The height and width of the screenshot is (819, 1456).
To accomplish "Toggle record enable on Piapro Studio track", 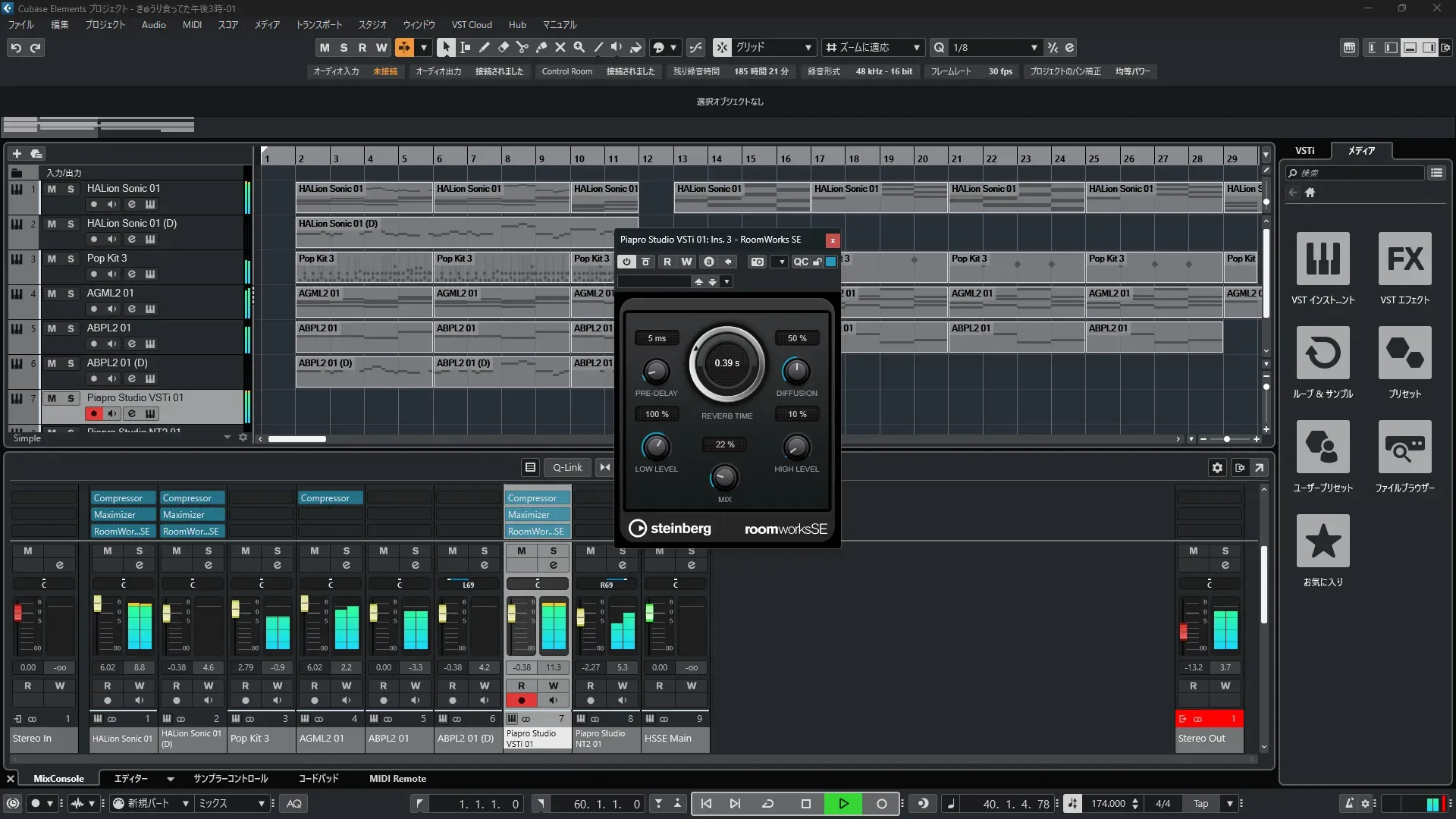I will click(x=94, y=413).
